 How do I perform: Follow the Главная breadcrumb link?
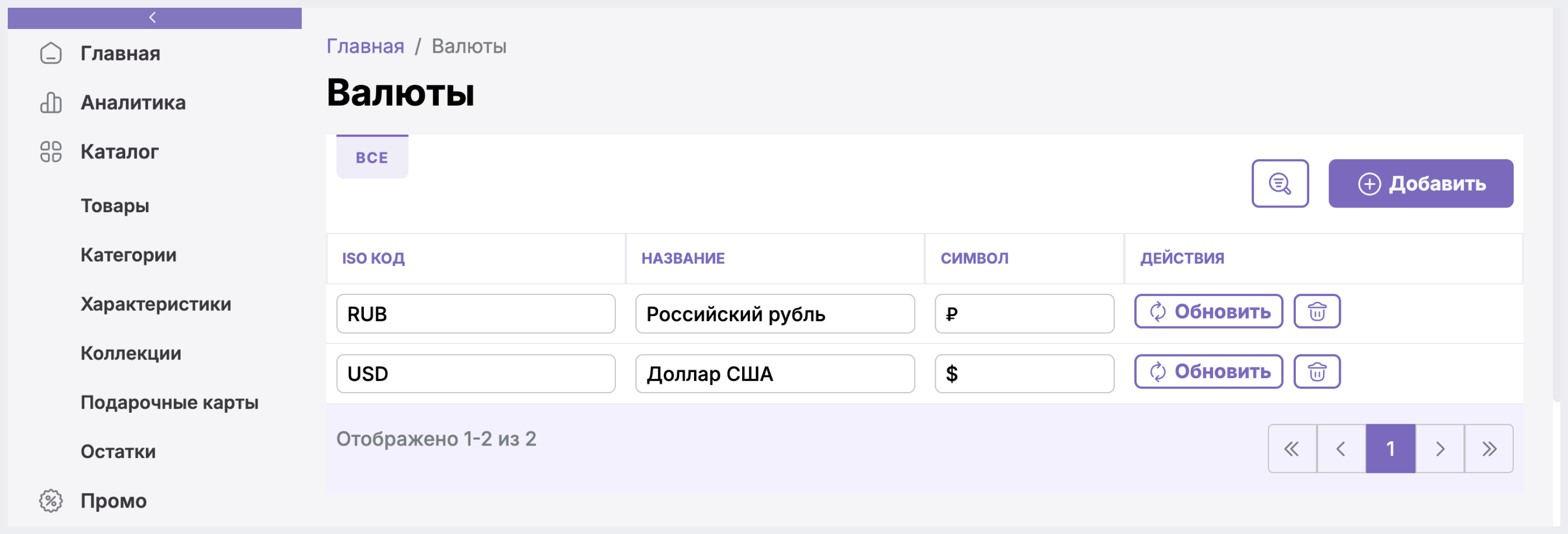click(365, 46)
